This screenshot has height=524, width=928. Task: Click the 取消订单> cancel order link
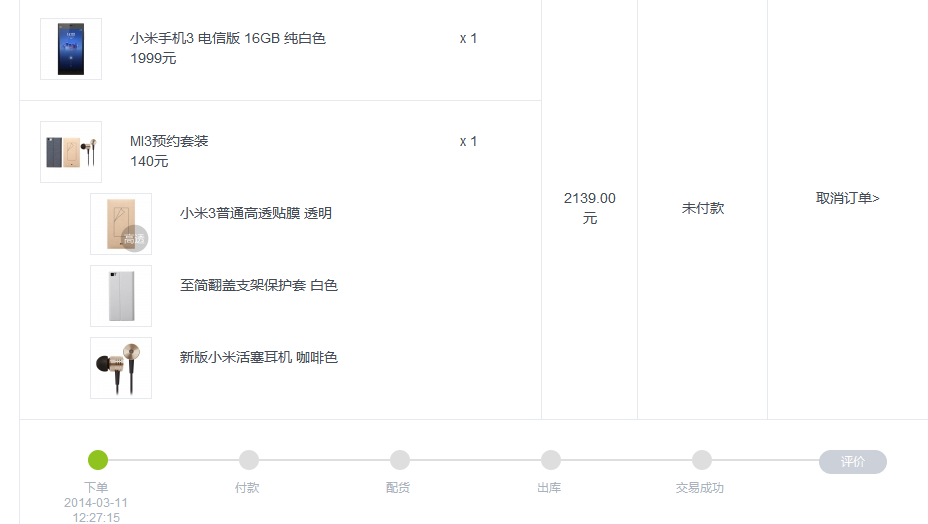pos(848,198)
